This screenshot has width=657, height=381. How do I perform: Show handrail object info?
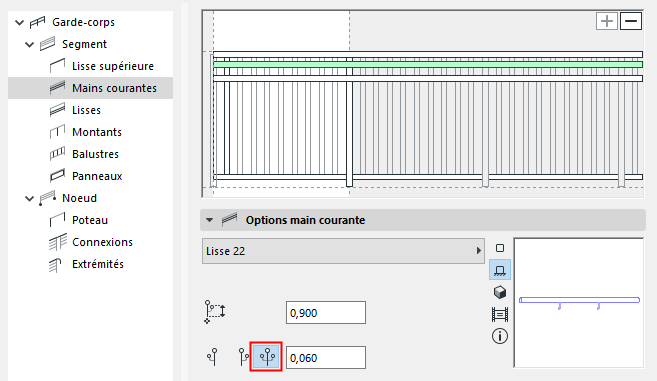500,336
